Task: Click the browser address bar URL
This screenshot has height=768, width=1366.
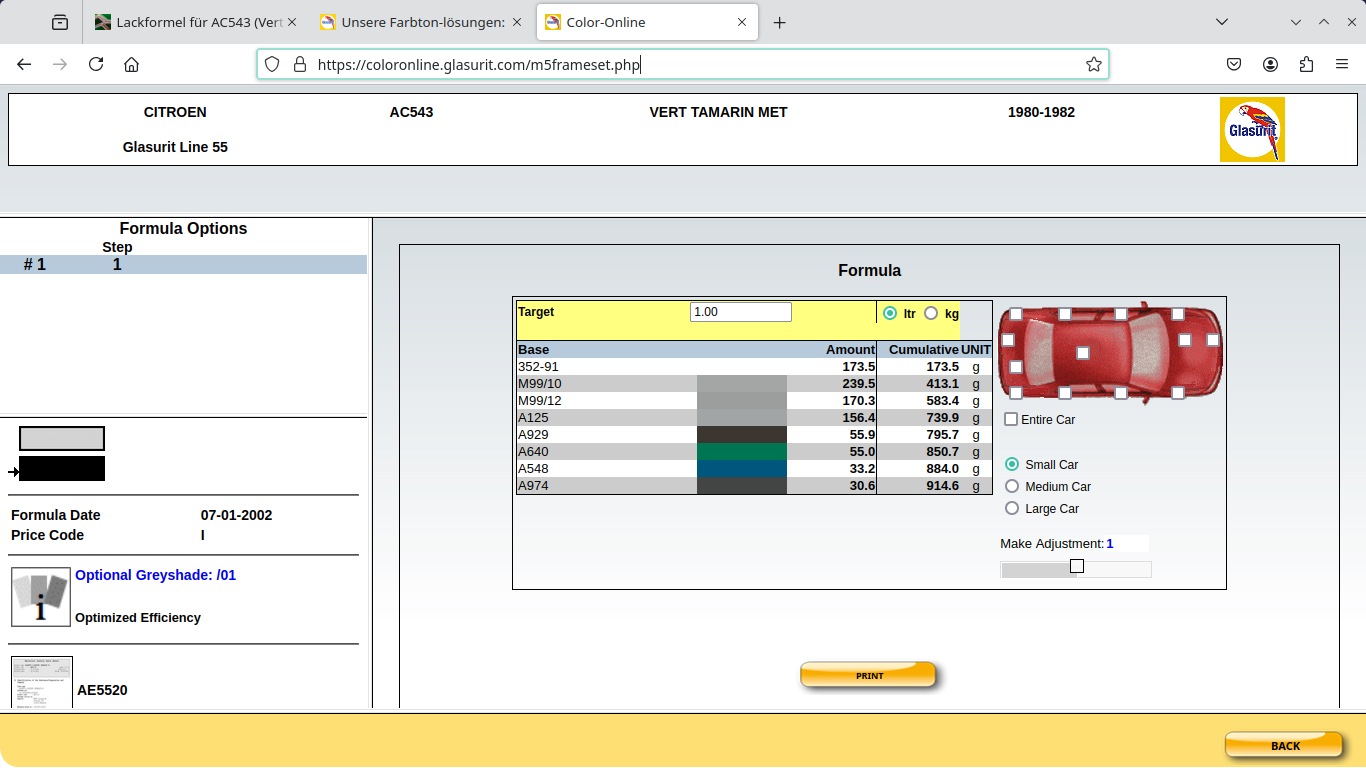Action: pos(478,65)
